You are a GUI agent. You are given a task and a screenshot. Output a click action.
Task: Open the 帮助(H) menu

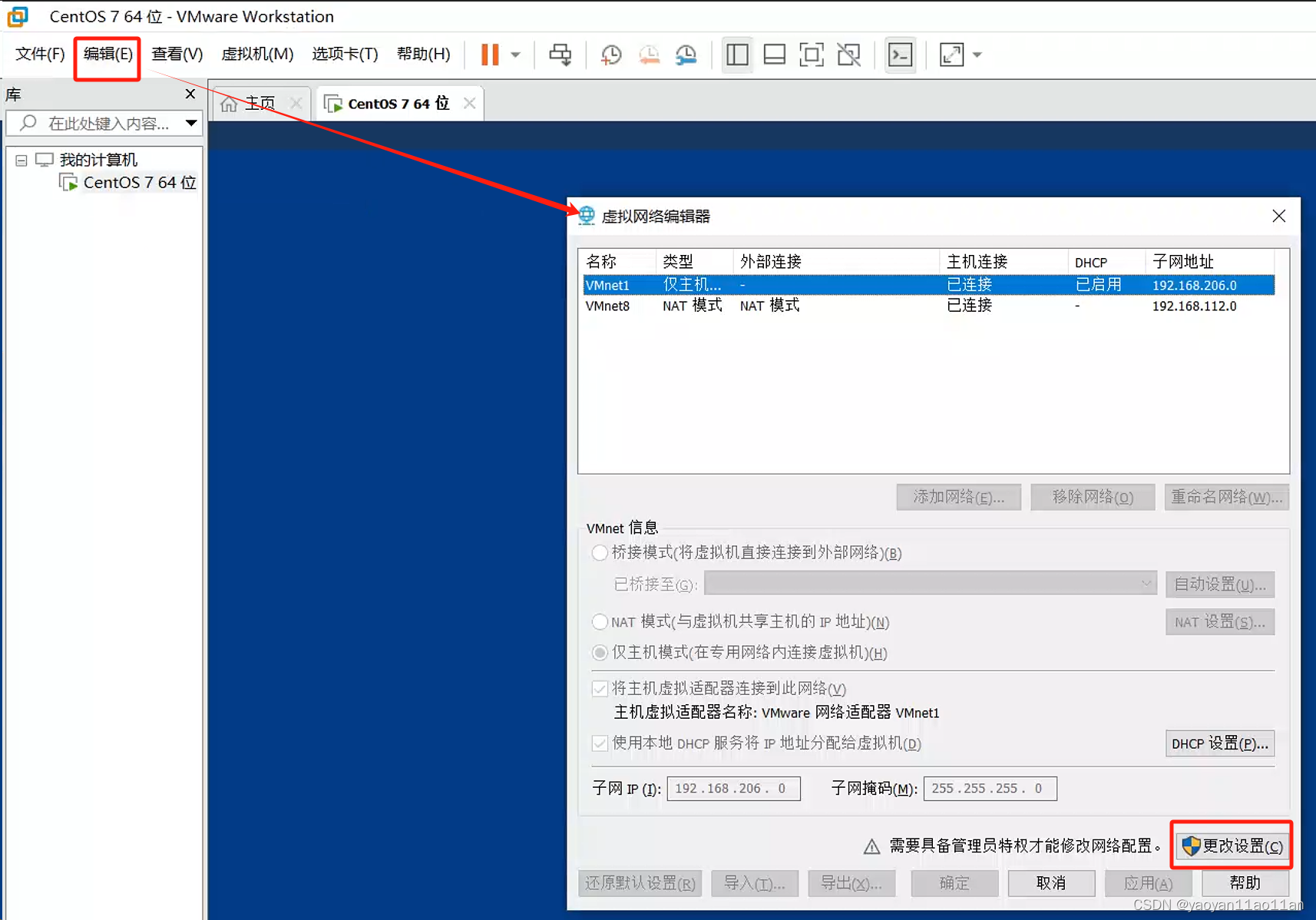click(423, 55)
